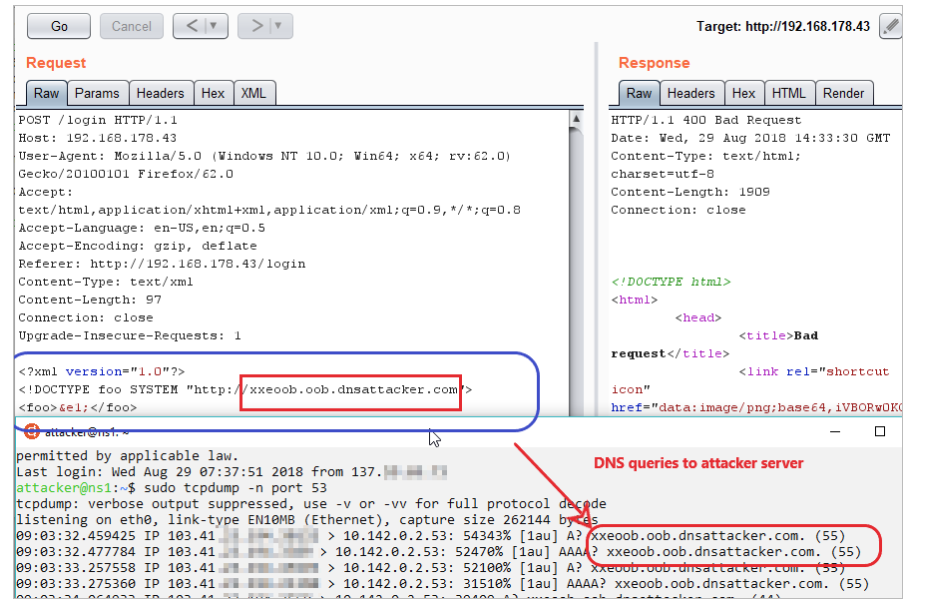Click the Ubuntu icon in the terminal title bar
926x604 pixels.
[x=31, y=432]
